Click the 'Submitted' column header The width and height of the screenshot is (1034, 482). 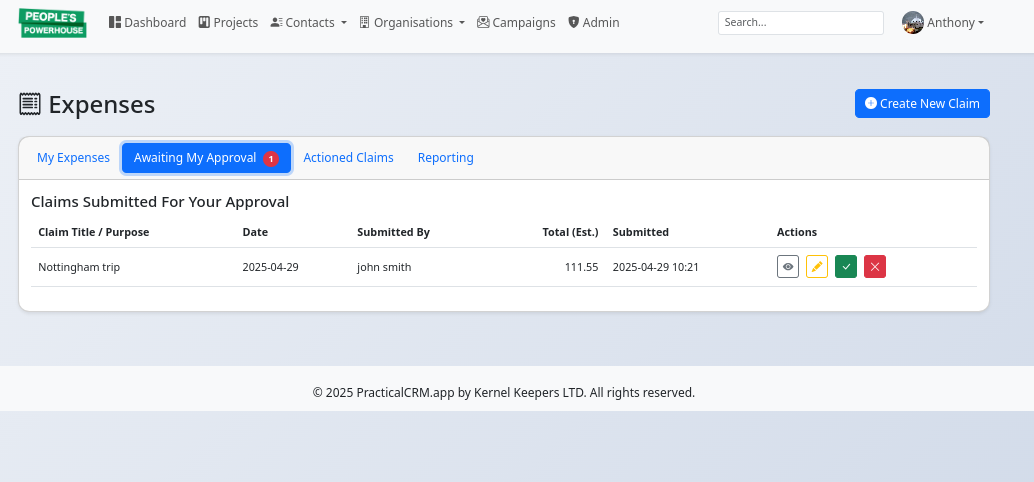[x=641, y=232]
